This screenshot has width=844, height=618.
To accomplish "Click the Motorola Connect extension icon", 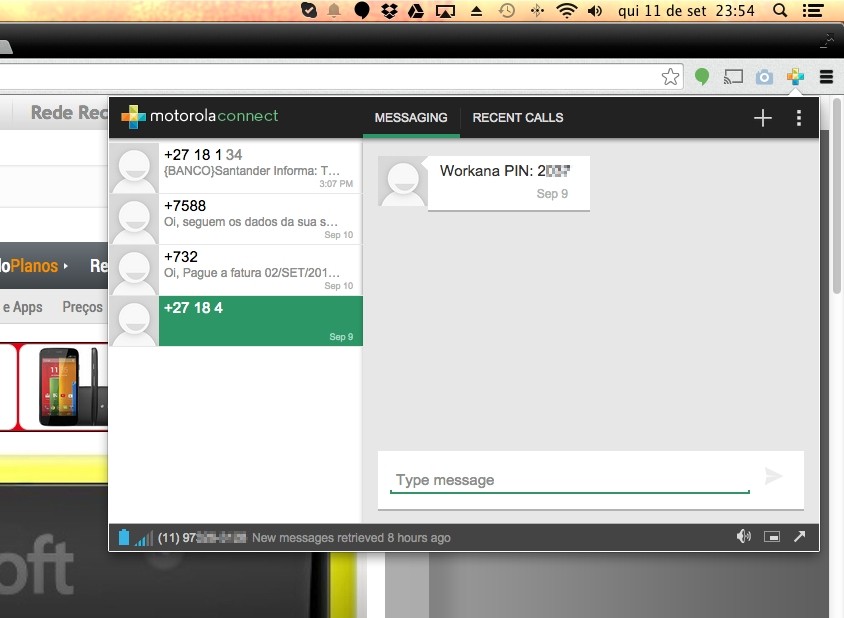I will coord(795,77).
